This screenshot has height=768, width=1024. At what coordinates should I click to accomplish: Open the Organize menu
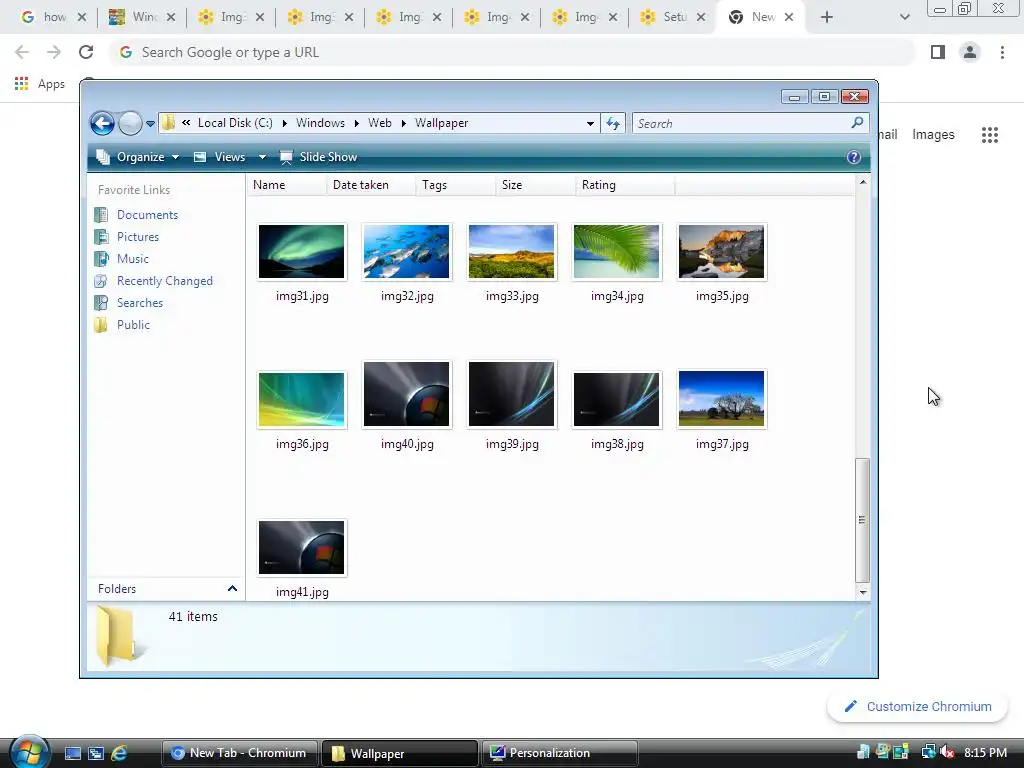pyautogui.click(x=138, y=157)
